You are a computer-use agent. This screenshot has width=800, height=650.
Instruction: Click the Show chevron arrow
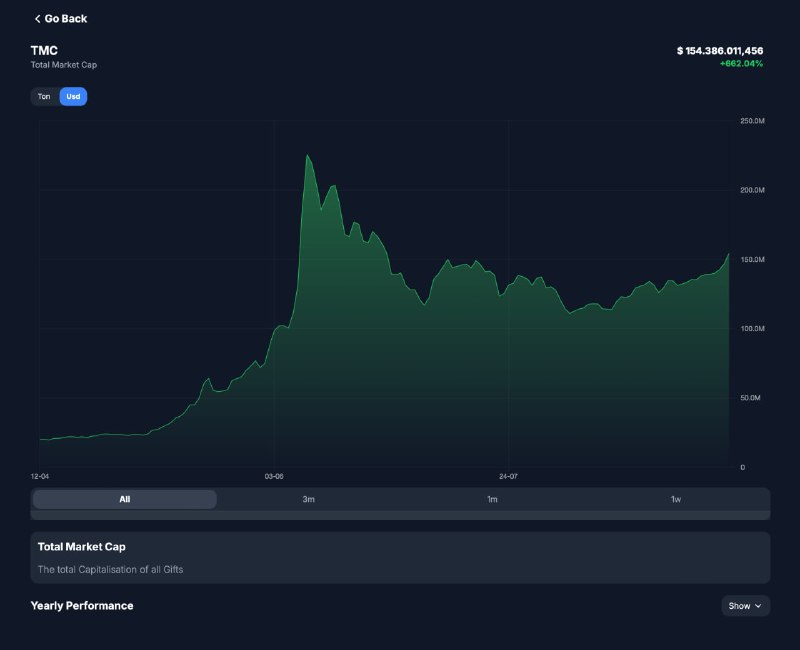click(x=758, y=606)
